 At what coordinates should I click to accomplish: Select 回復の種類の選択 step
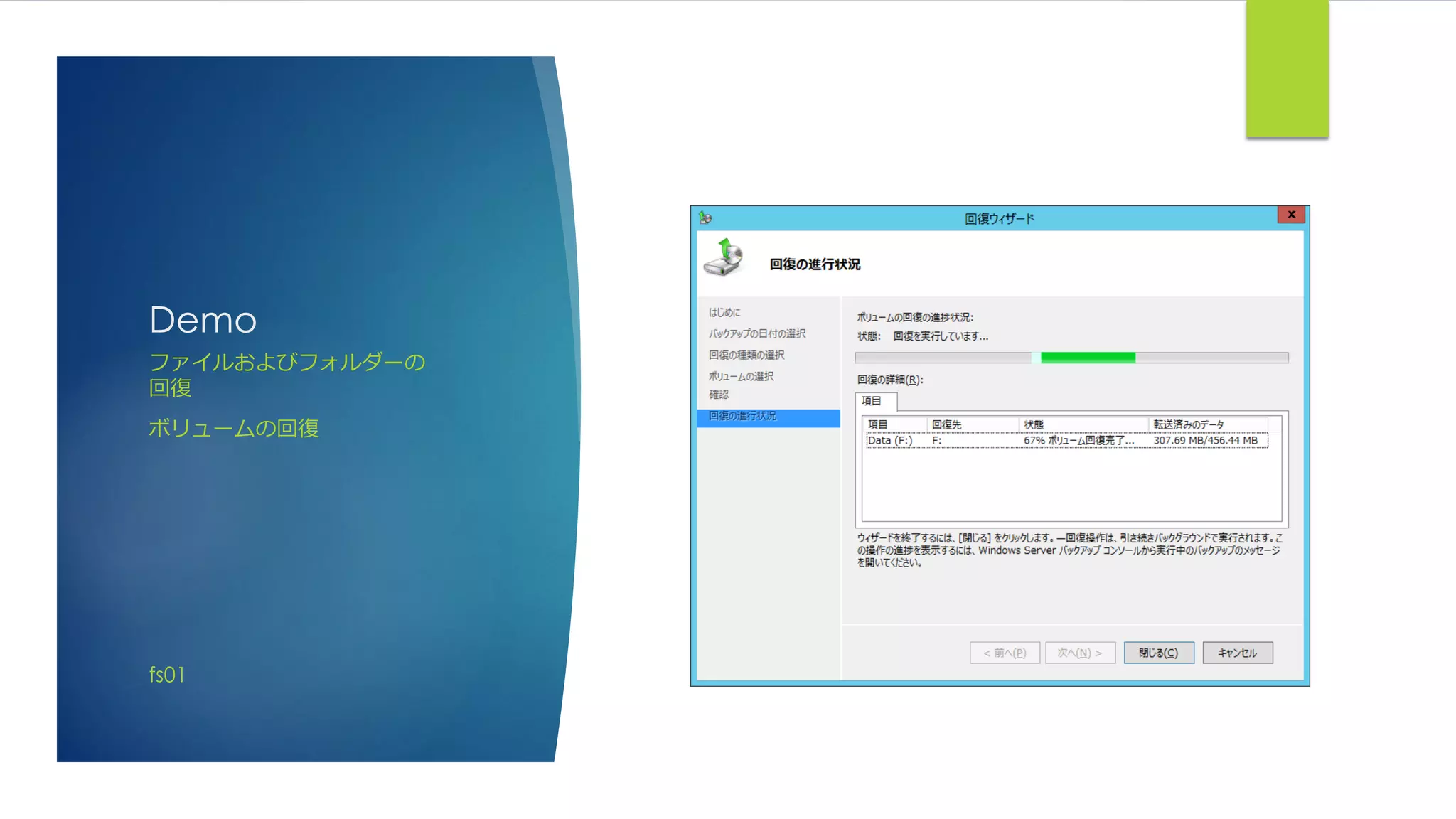(x=746, y=355)
